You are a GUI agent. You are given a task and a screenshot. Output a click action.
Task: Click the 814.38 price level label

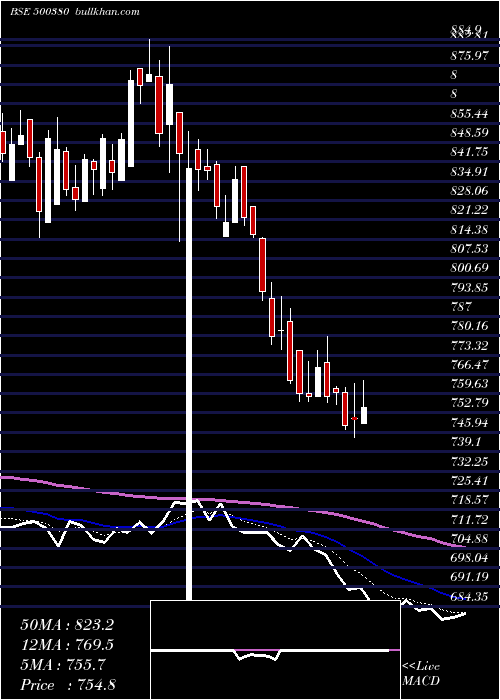[x=469, y=229]
